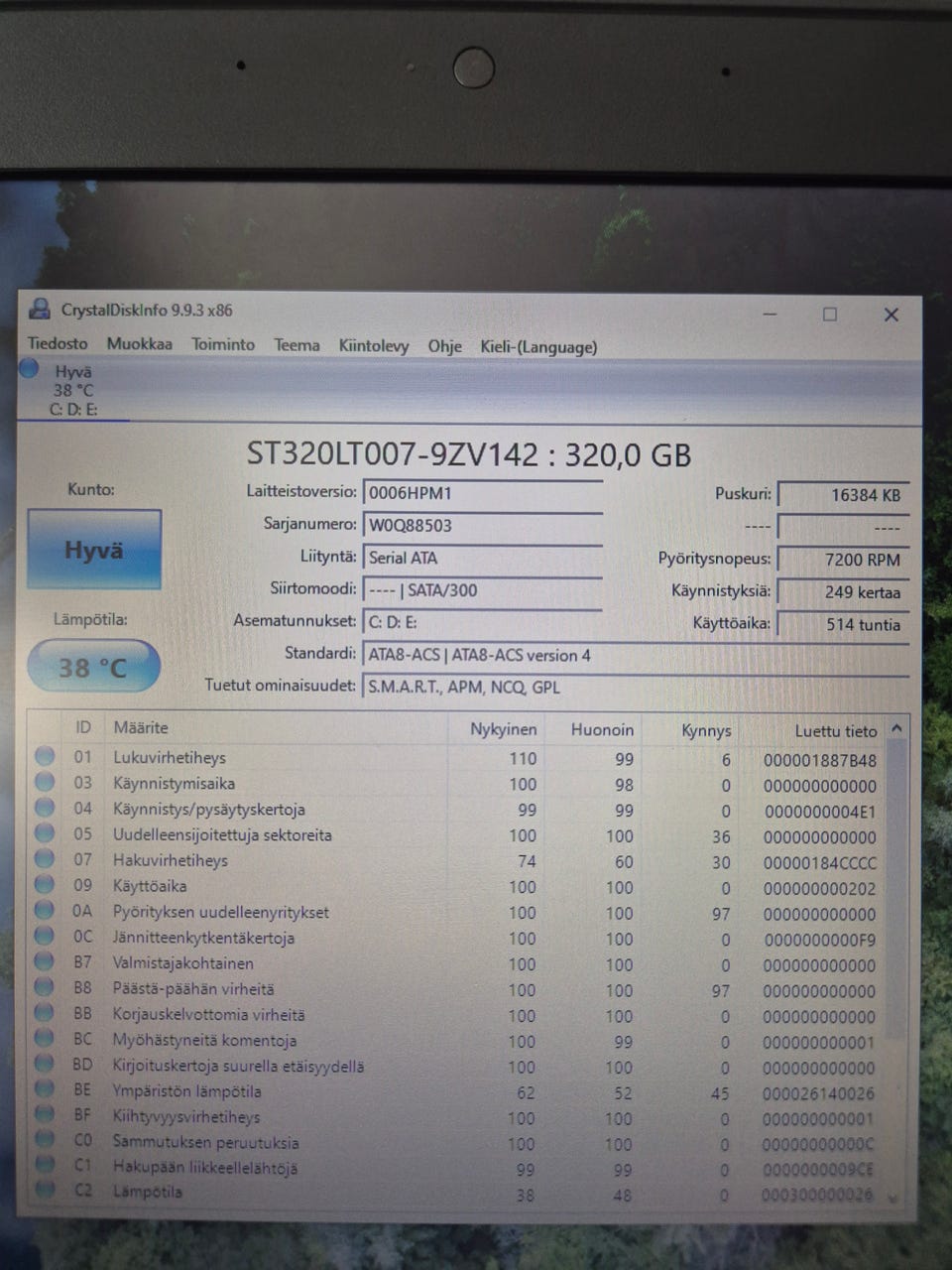Click the Siirtomoodi field SATA/300
Screen dimensions: 952x1270
pyautogui.click(x=483, y=590)
